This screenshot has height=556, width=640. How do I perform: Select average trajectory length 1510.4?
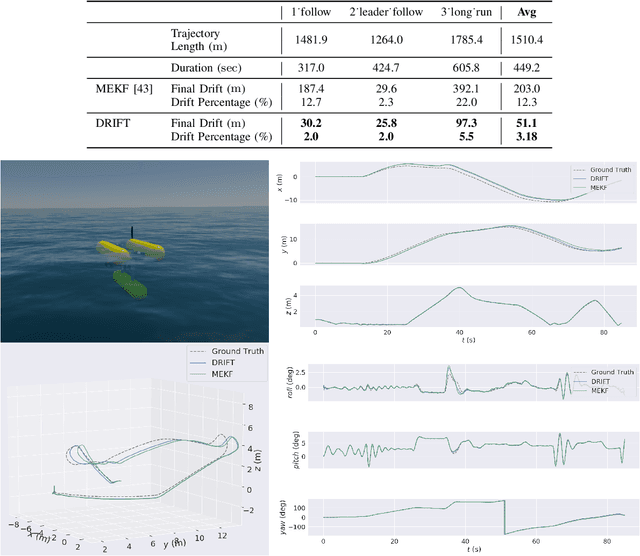point(527,40)
